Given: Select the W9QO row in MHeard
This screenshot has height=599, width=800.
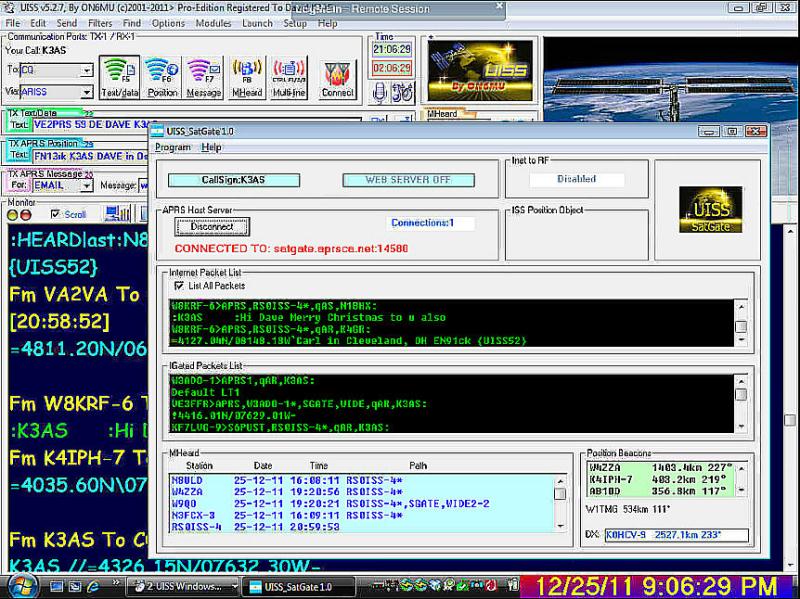Looking at the screenshot, I should click(361, 504).
